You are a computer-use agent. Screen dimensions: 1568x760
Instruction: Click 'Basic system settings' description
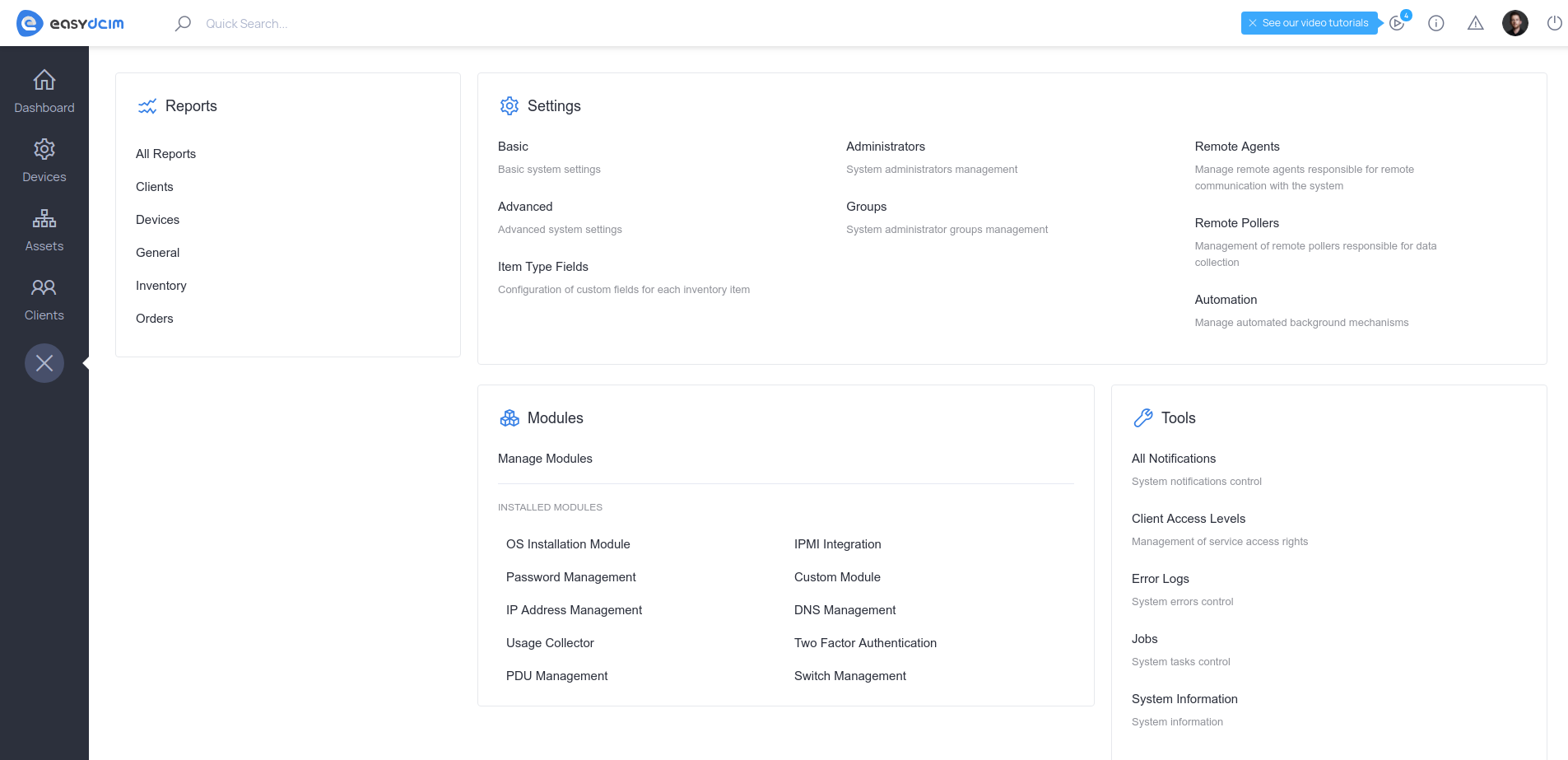click(549, 170)
